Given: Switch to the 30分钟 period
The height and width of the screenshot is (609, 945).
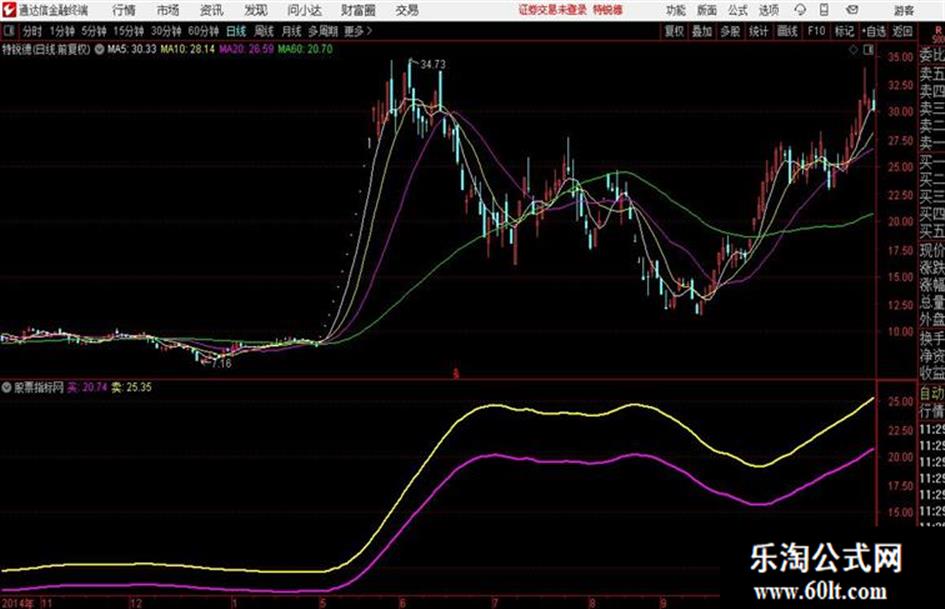Looking at the screenshot, I should tap(166, 31).
